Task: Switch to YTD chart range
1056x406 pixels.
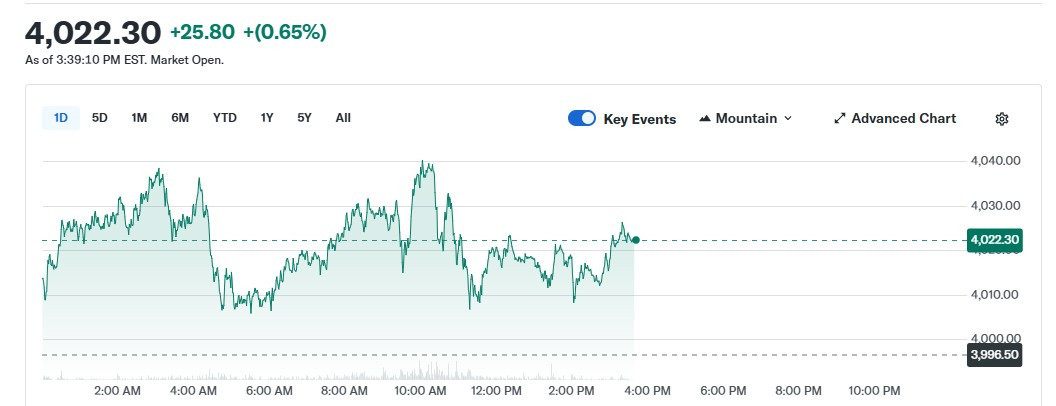Action: [x=225, y=118]
